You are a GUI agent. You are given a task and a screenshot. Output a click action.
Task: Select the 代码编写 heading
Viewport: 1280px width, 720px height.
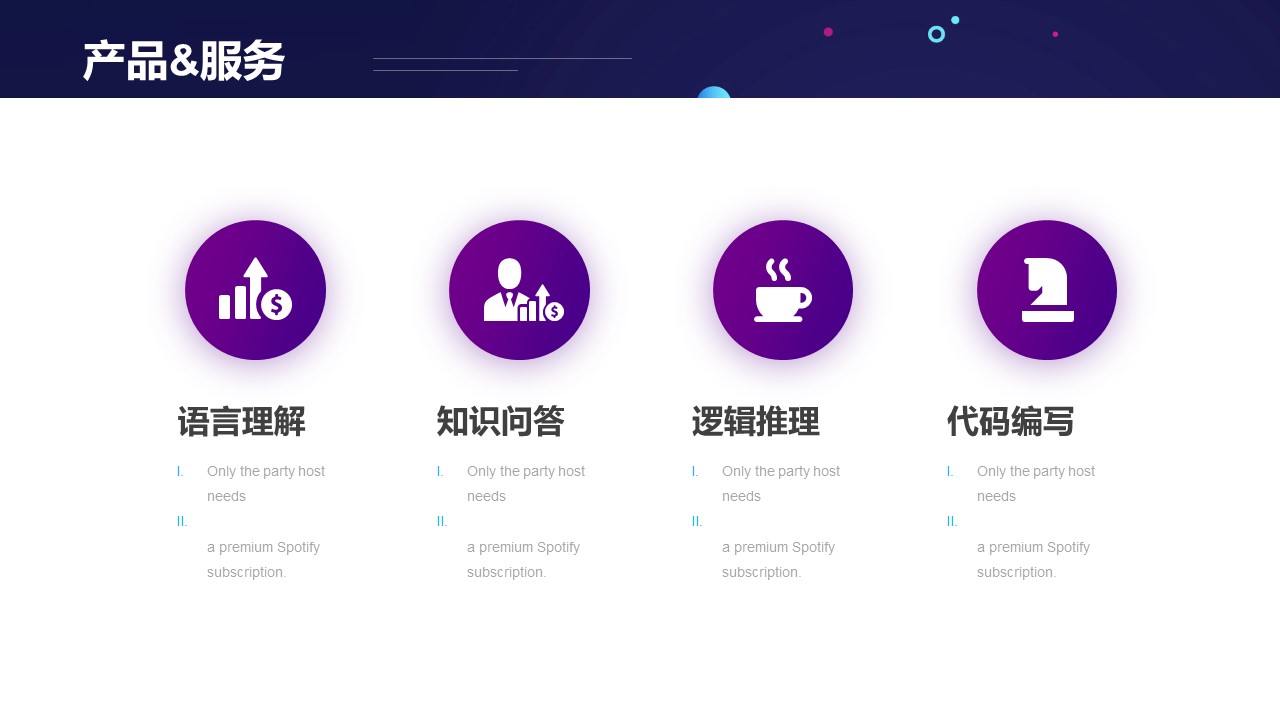(1011, 422)
